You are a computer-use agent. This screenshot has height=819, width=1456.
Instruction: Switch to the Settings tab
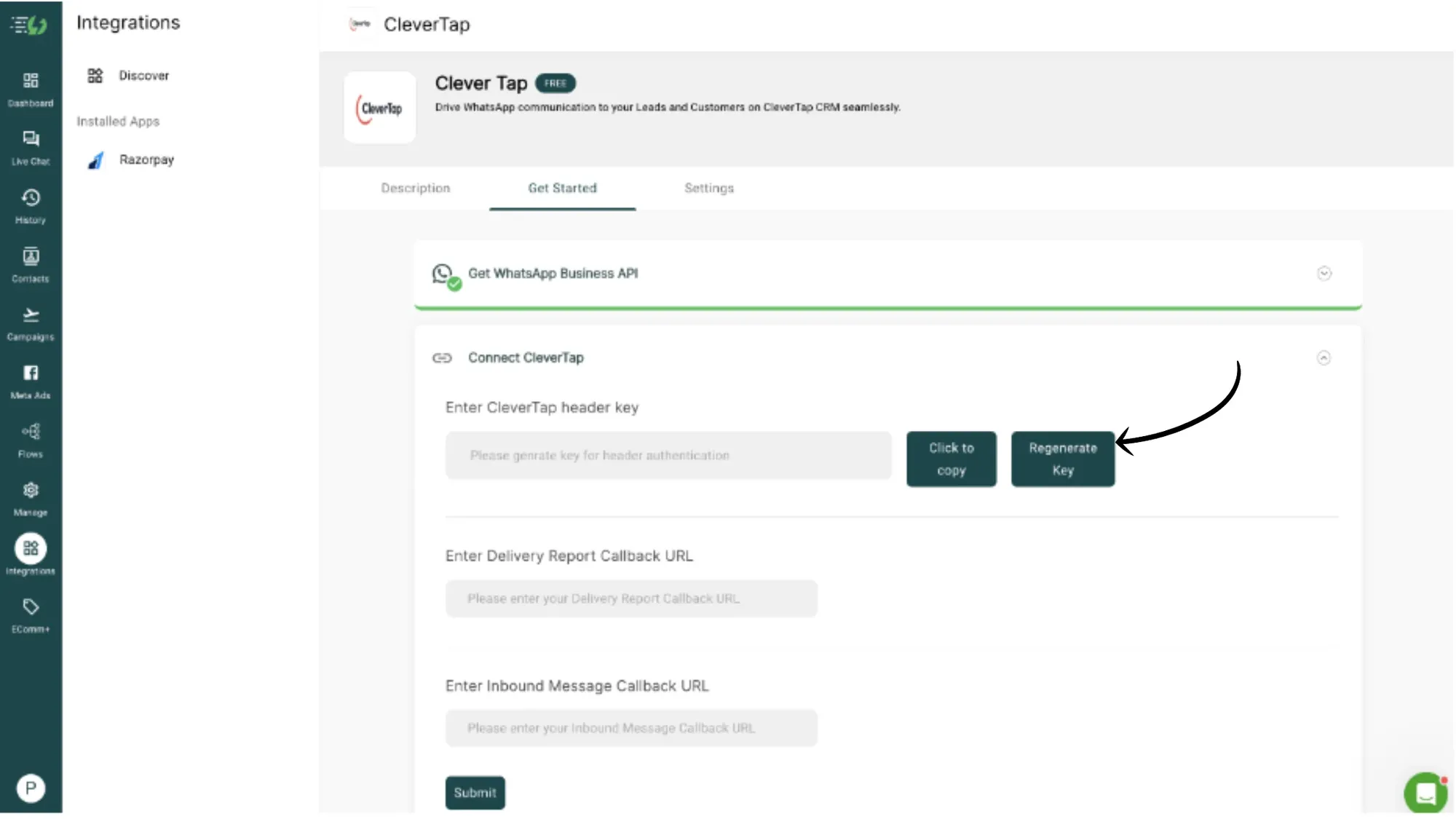point(709,189)
